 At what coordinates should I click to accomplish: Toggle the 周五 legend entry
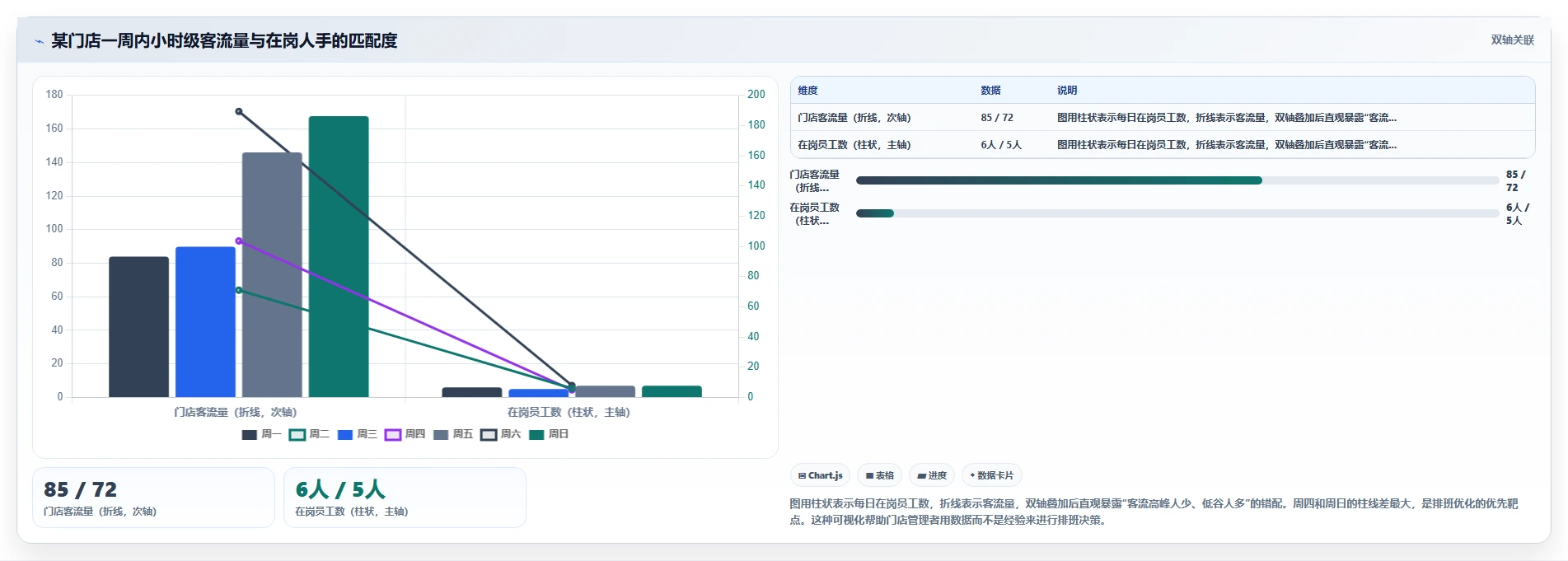452,434
